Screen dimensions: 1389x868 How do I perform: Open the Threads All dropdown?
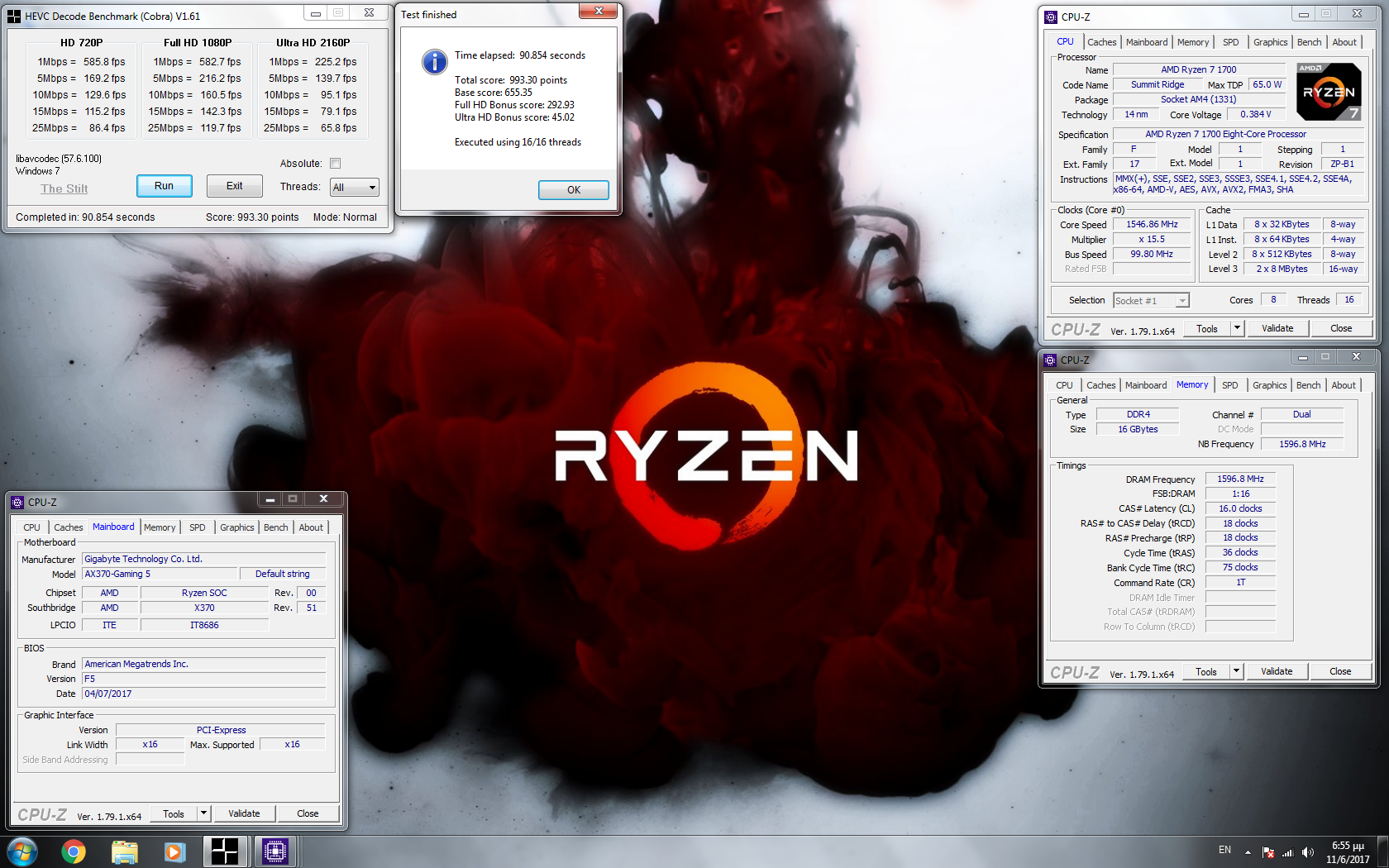click(x=354, y=188)
